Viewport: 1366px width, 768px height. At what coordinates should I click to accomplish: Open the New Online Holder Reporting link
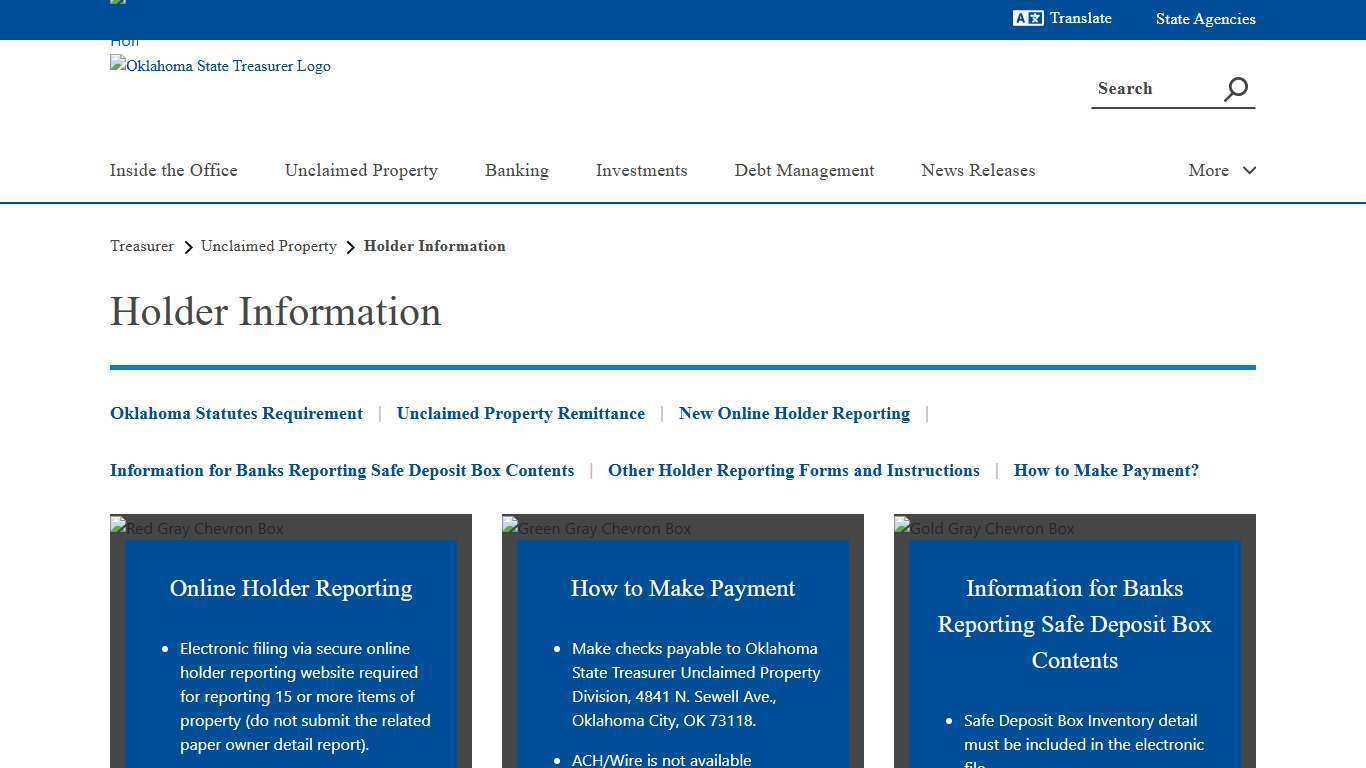click(x=794, y=413)
